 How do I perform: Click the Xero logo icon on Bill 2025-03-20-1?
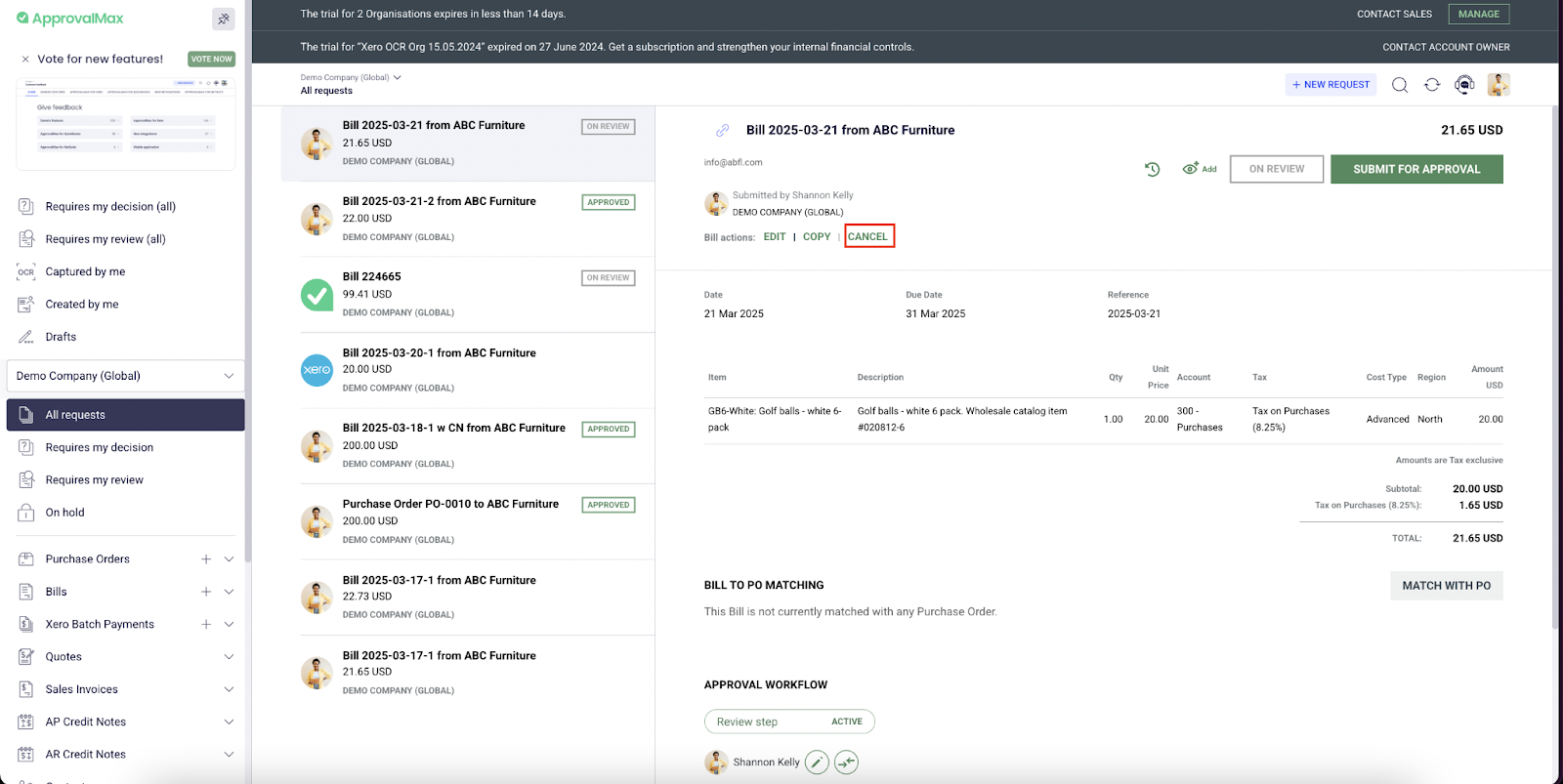(317, 370)
